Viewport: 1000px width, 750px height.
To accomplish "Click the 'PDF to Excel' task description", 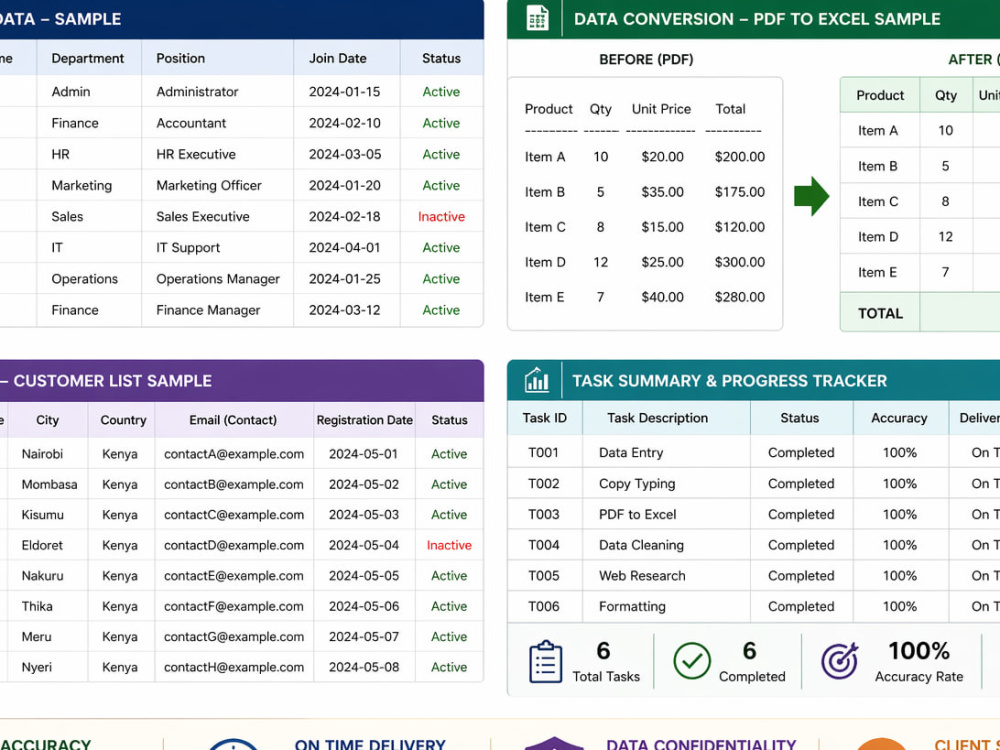I will pyautogui.click(x=637, y=514).
